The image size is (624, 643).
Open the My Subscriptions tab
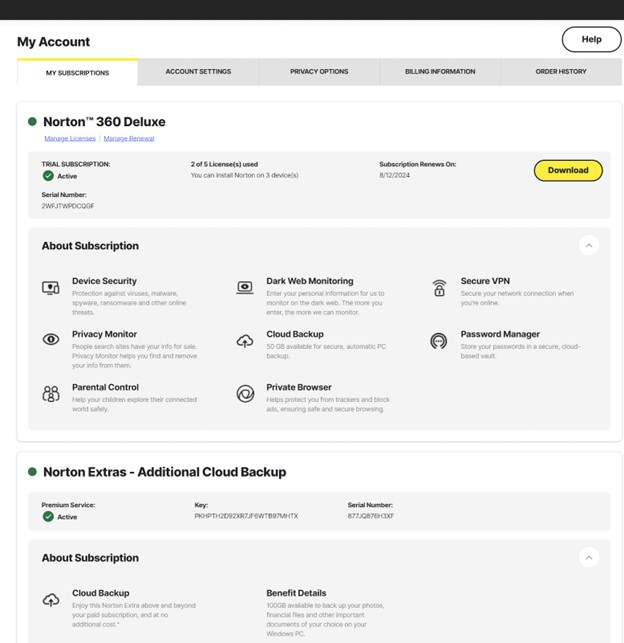click(77, 73)
